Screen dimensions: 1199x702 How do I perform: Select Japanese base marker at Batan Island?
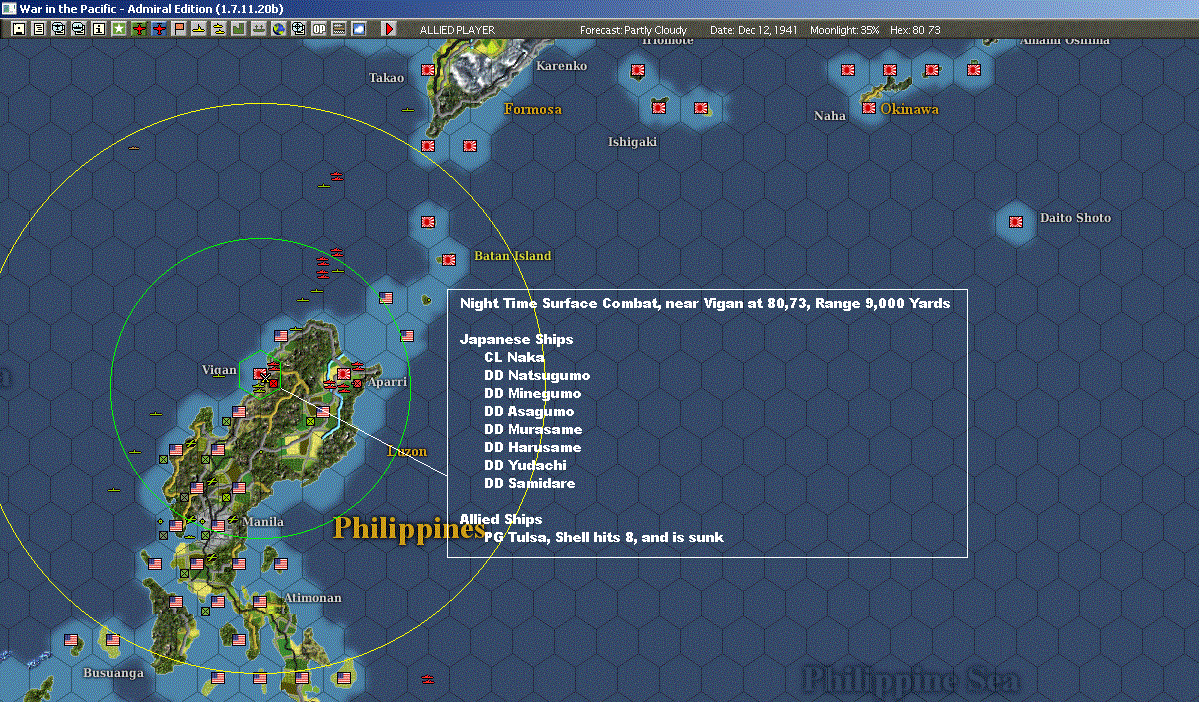pyautogui.click(x=449, y=260)
